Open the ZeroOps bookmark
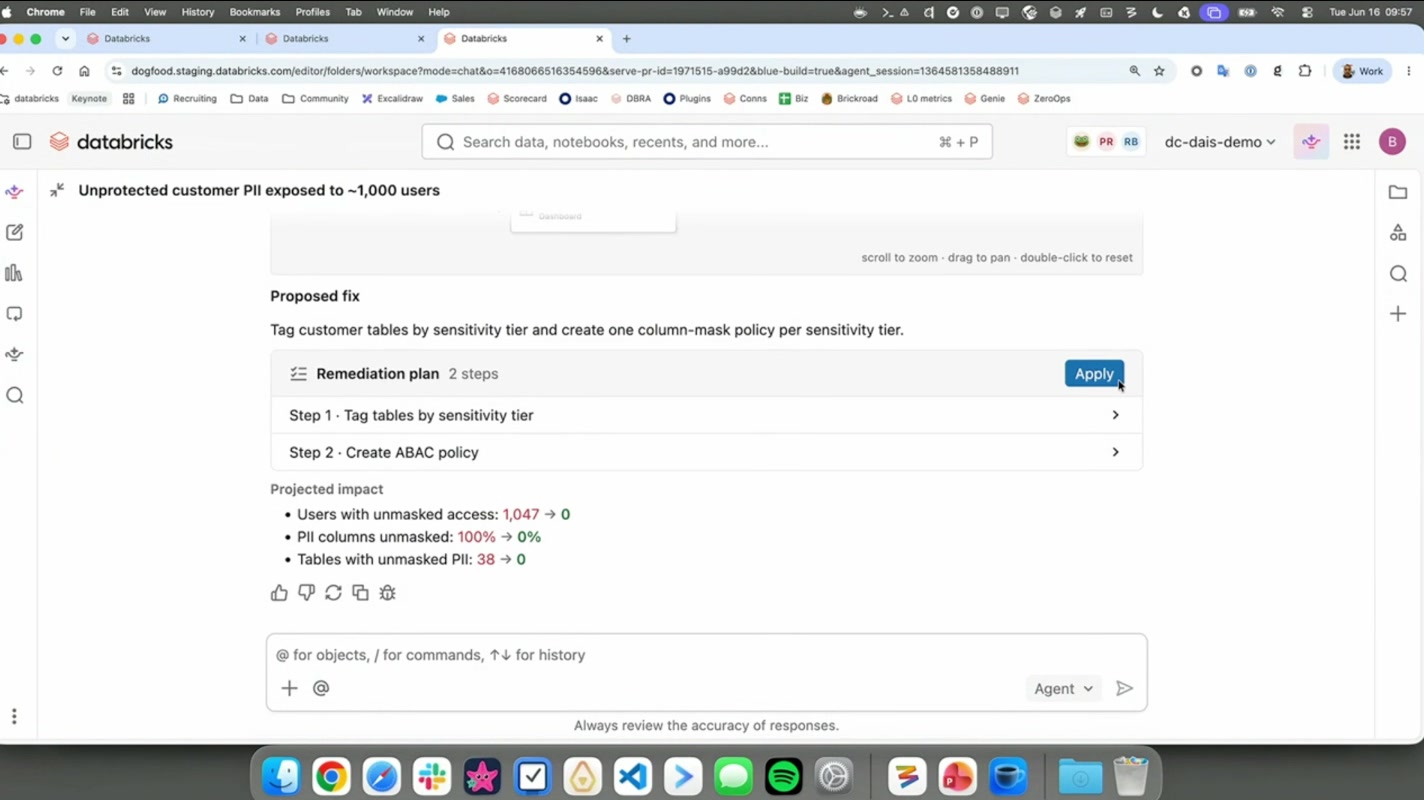 [1043, 99]
